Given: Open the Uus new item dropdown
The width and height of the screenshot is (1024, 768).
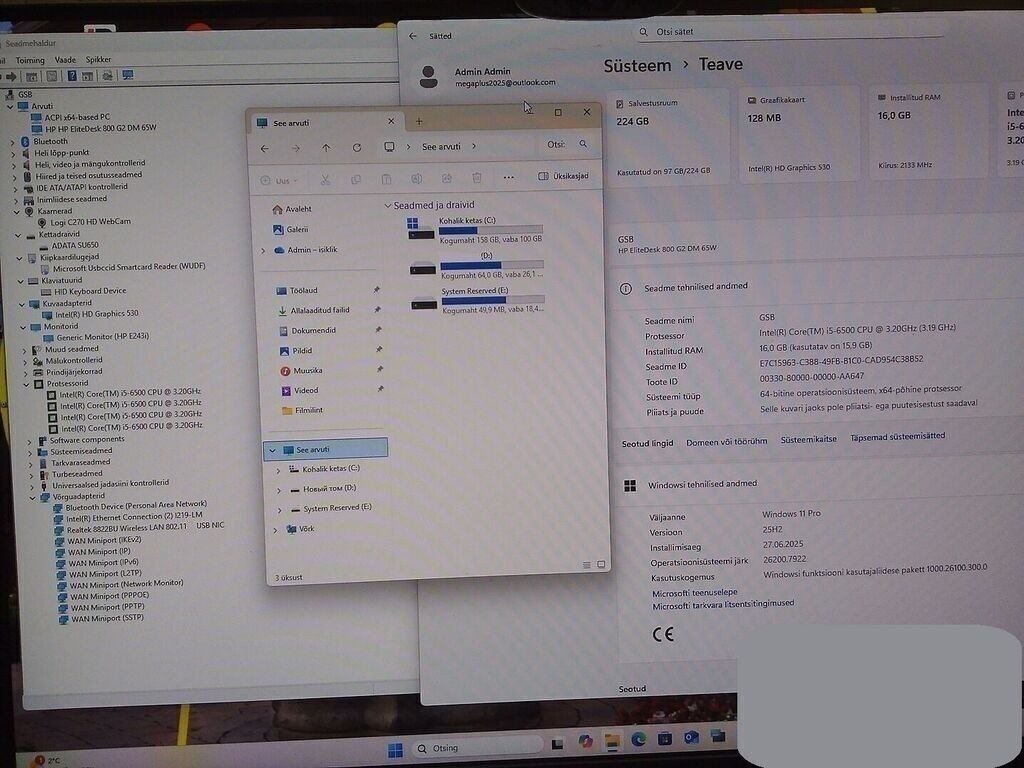Looking at the screenshot, I should [279, 180].
